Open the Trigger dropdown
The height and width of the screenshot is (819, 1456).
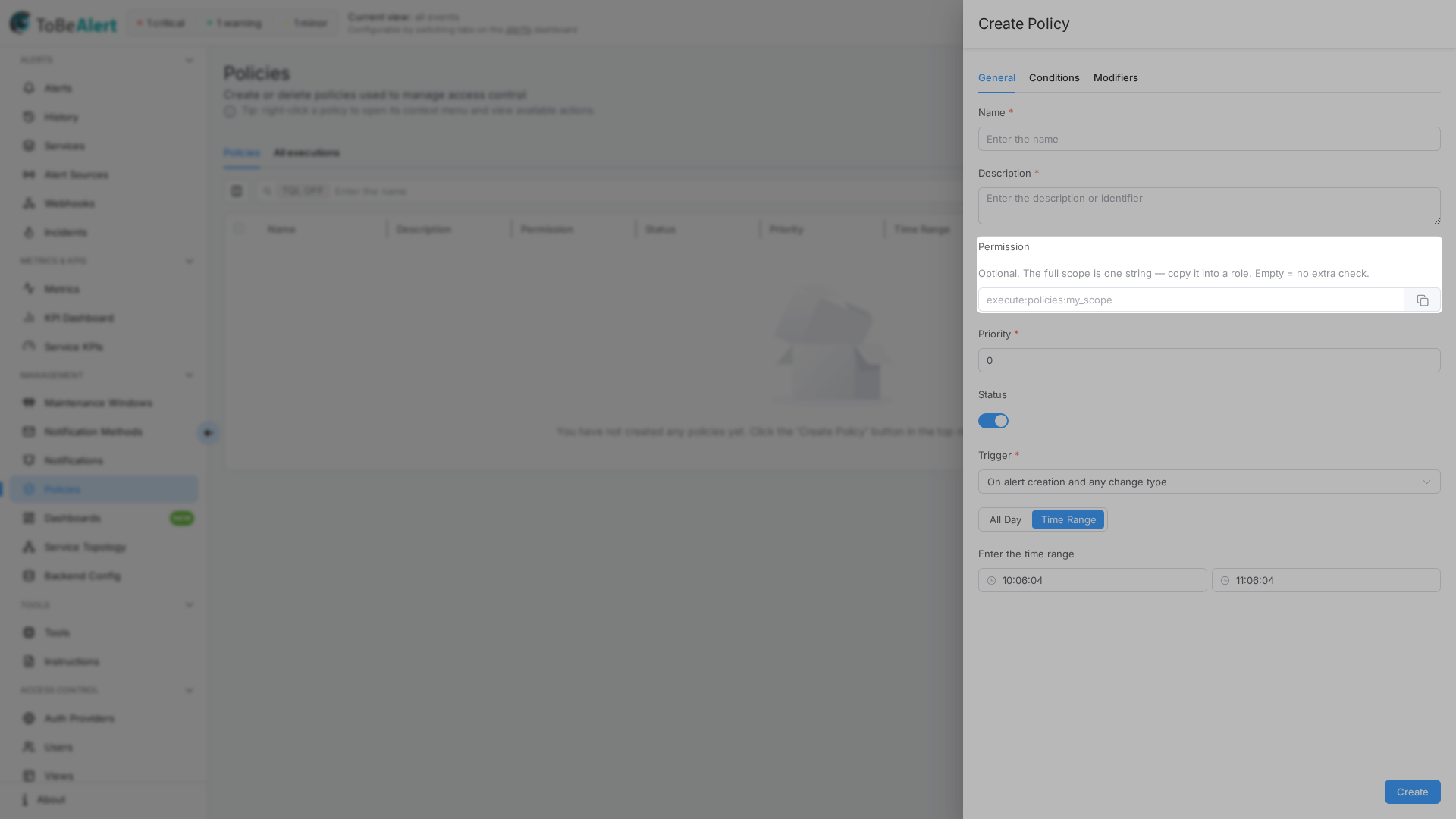pyautogui.click(x=1209, y=482)
